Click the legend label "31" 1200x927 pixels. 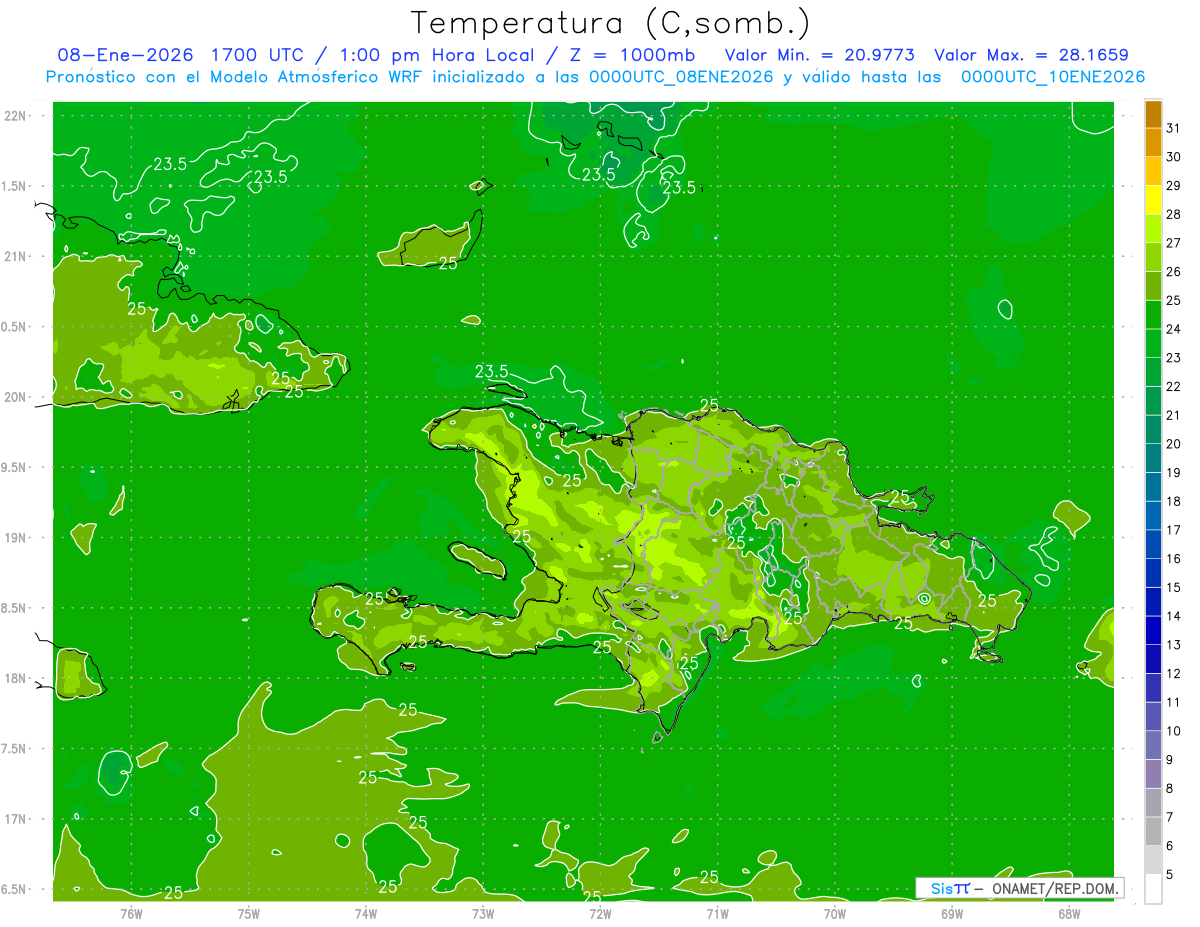tap(1174, 128)
